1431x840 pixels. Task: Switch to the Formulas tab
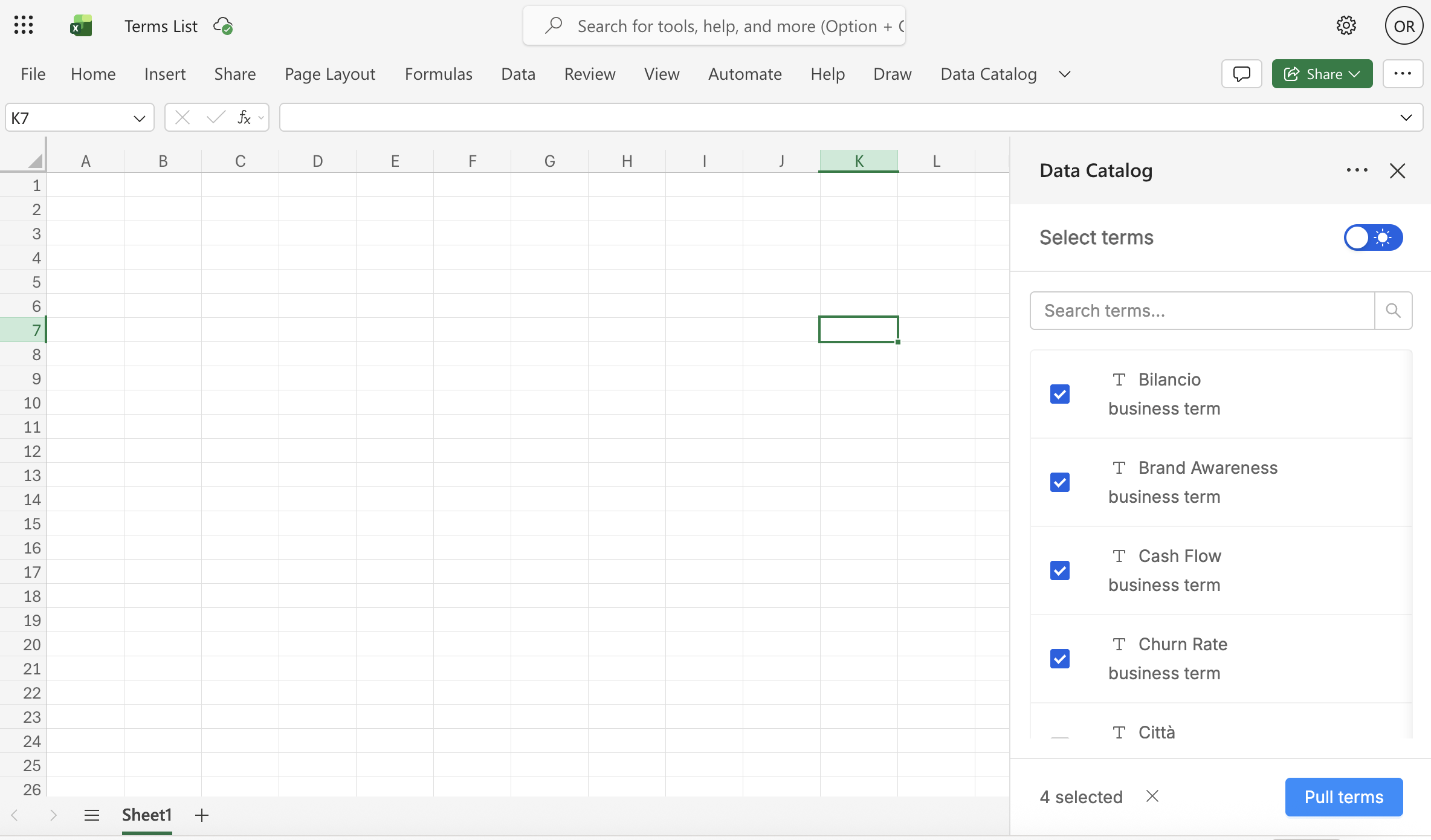pos(438,74)
